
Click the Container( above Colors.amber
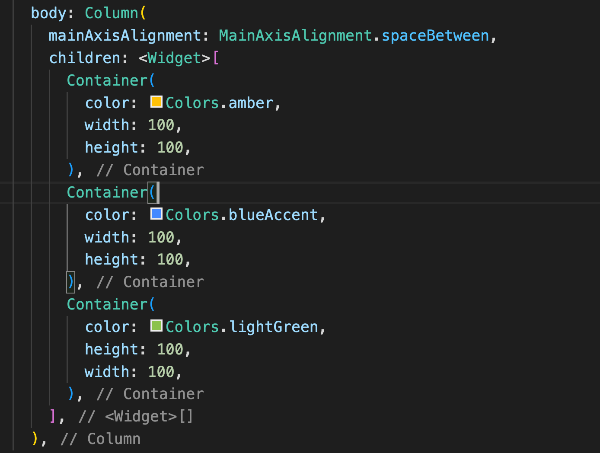pos(111,80)
